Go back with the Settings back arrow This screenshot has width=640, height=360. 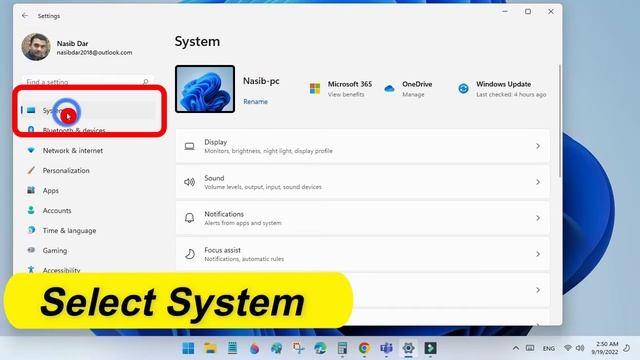25,16
